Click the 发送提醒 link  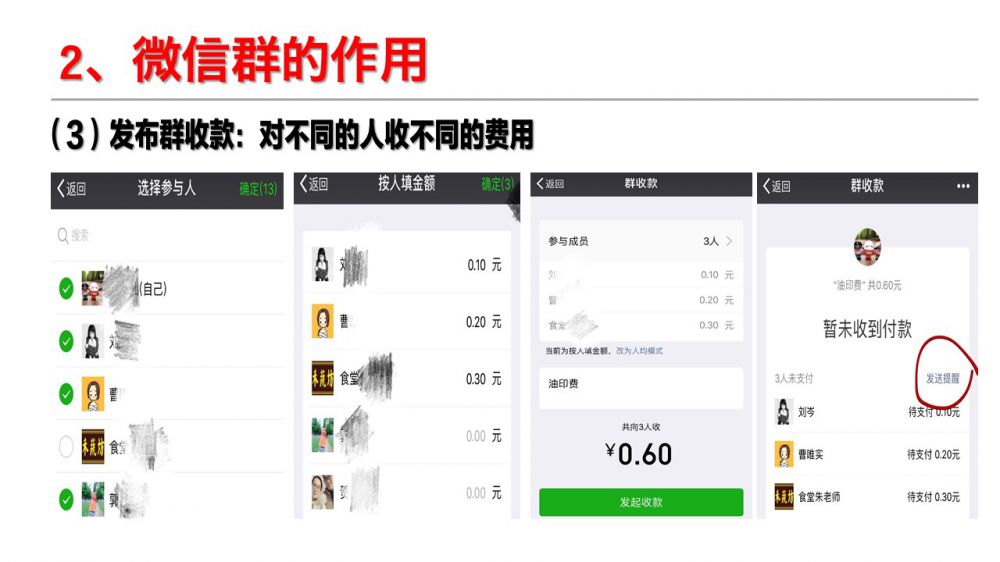point(943,378)
